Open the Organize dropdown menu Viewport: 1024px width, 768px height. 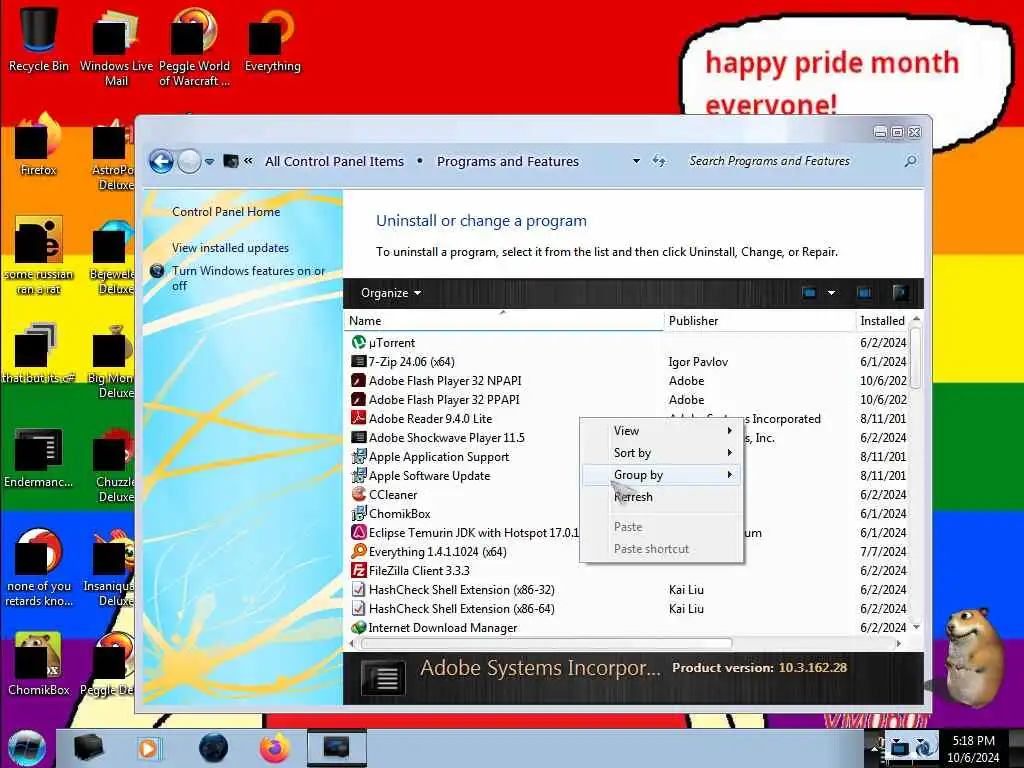coord(391,293)
